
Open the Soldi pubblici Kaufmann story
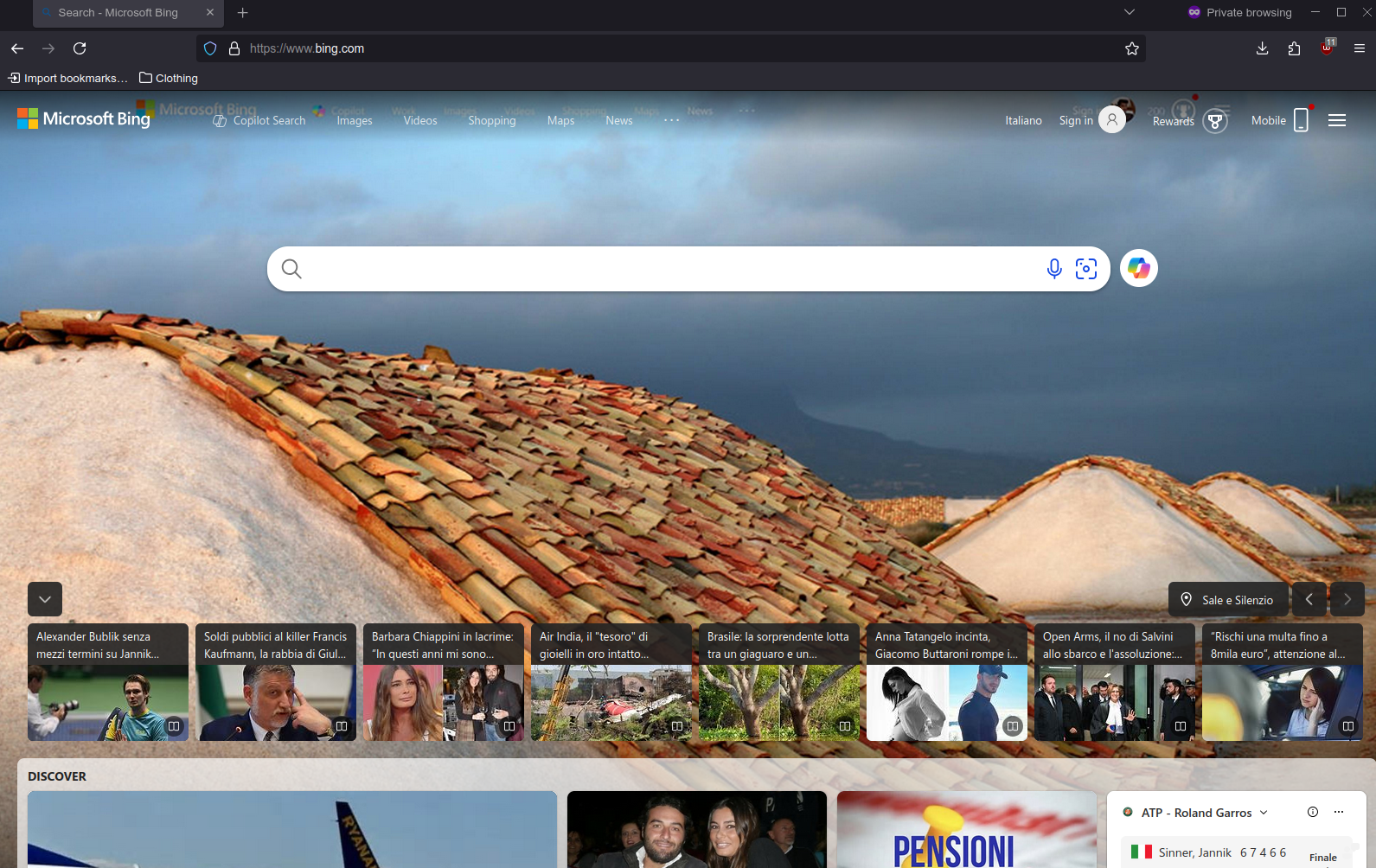click(276, 682)
